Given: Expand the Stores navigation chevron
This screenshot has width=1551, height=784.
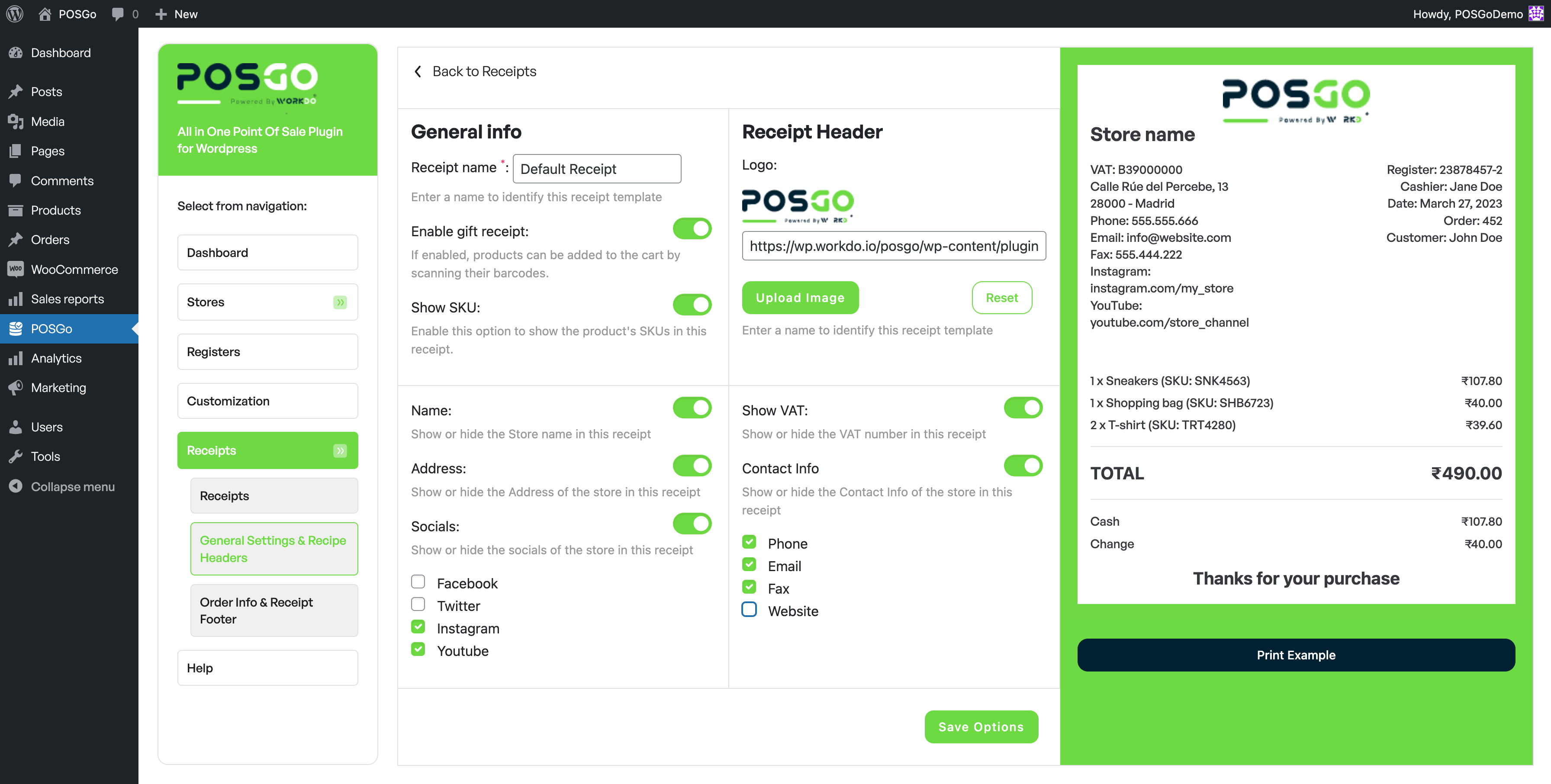Looking at the screenshot, I should coord(340,302).
